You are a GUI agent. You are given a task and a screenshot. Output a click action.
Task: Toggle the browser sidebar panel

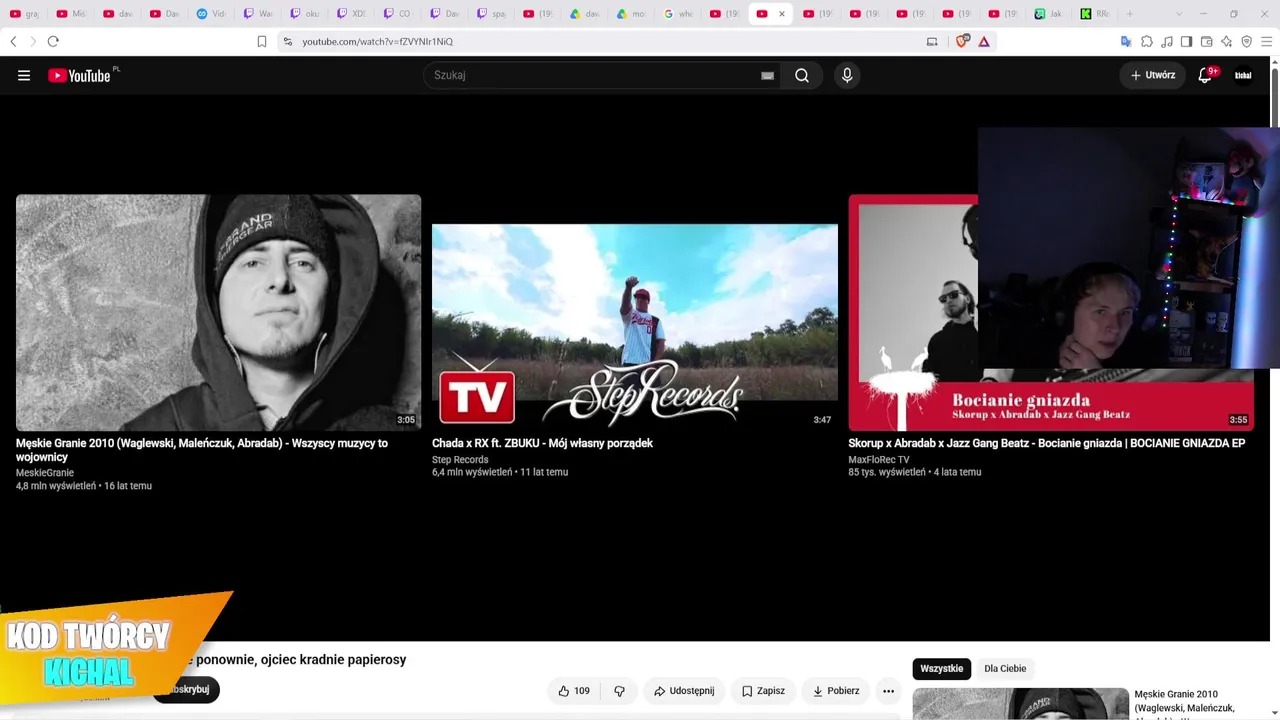[1186, 41]
